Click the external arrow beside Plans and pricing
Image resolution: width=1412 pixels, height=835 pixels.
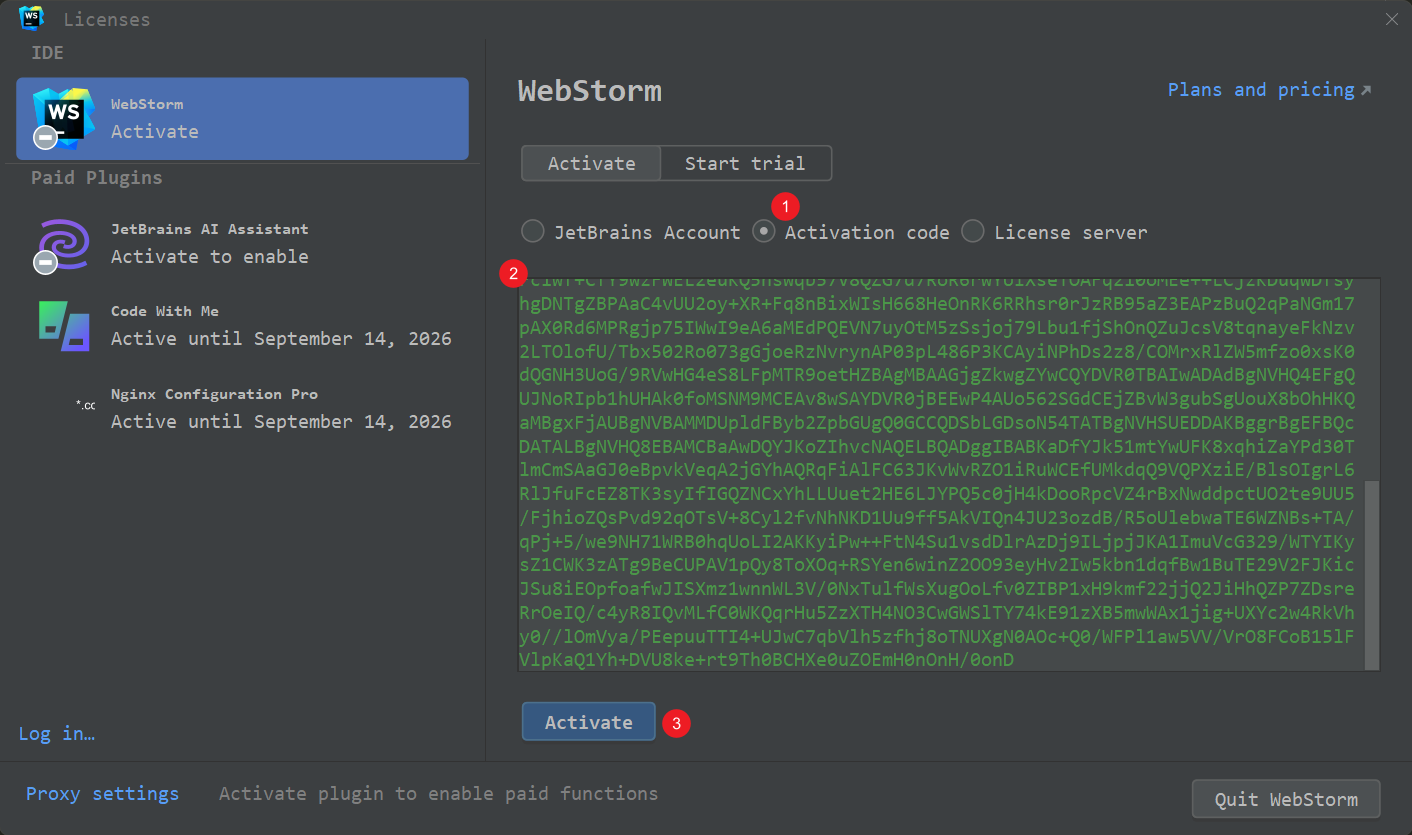[x=1366, y=90]
